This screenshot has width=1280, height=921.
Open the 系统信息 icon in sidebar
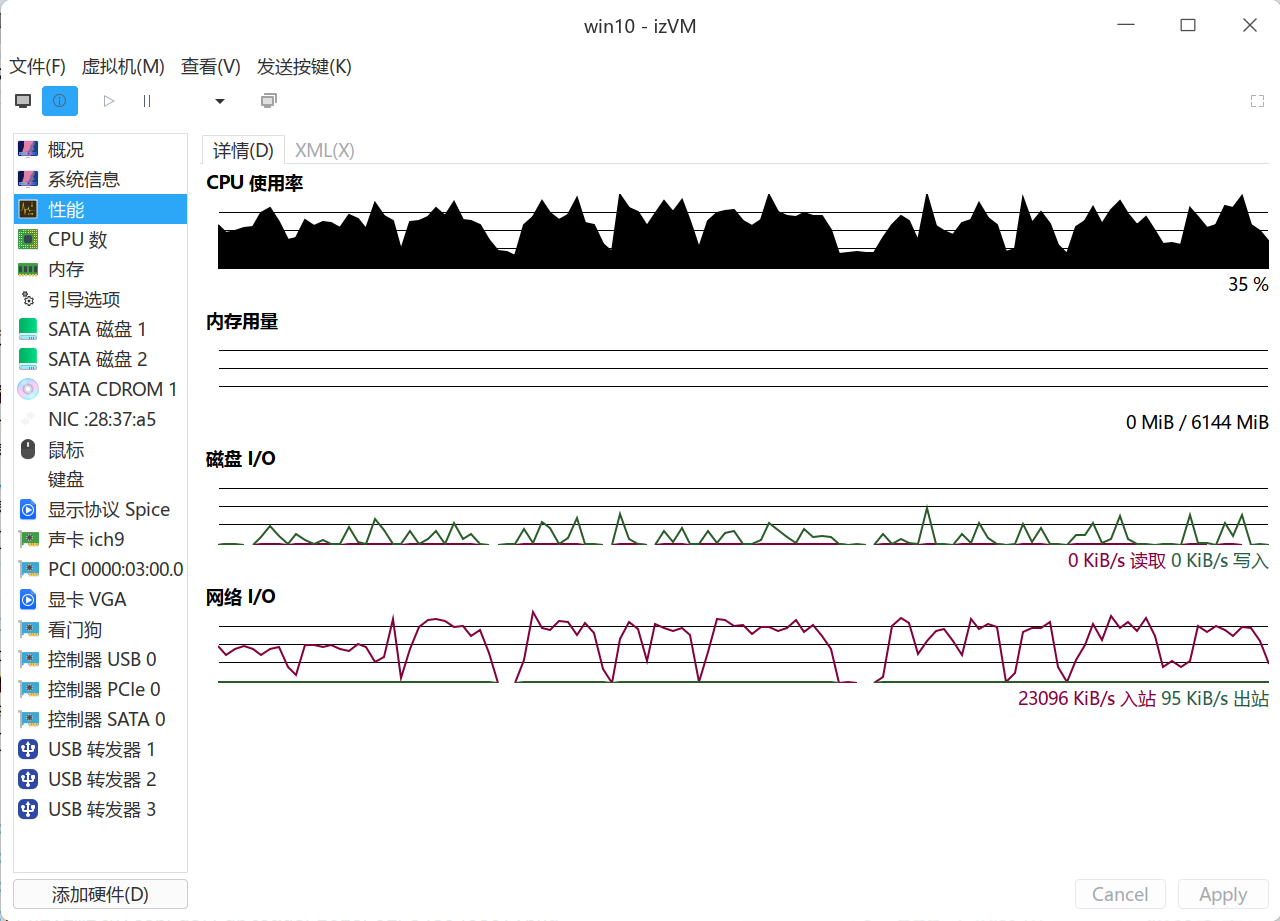pos(28,180)
